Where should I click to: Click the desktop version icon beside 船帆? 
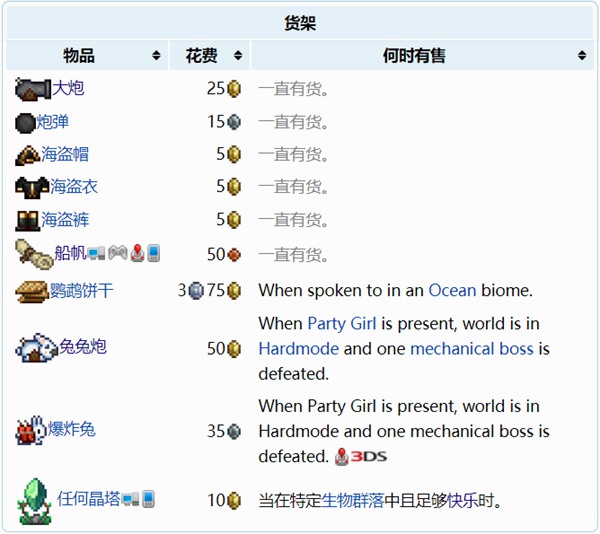tap(96, 254)
